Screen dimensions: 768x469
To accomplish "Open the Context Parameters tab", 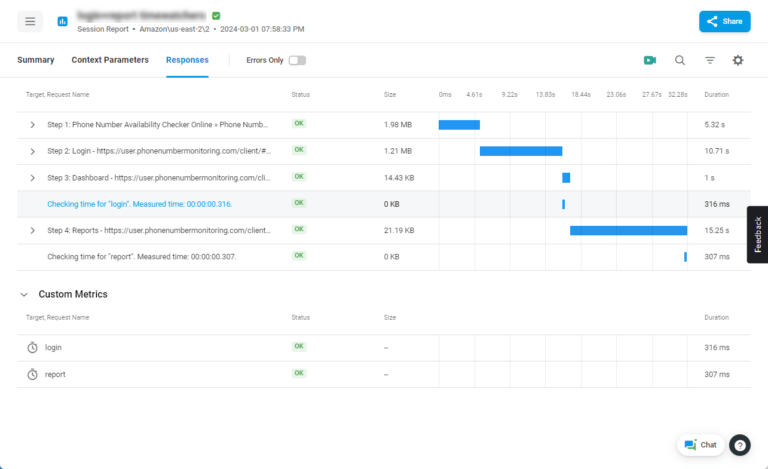I will 110,60.
